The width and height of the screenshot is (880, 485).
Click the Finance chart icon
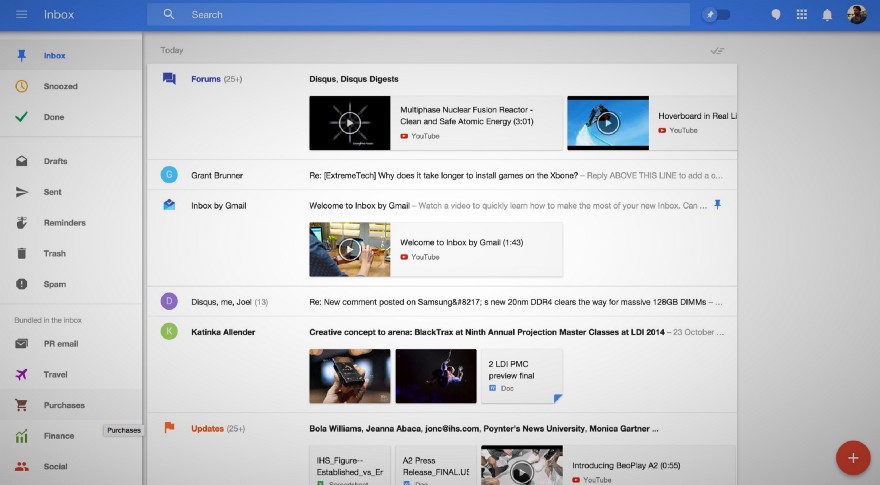[x=21, y=436]
